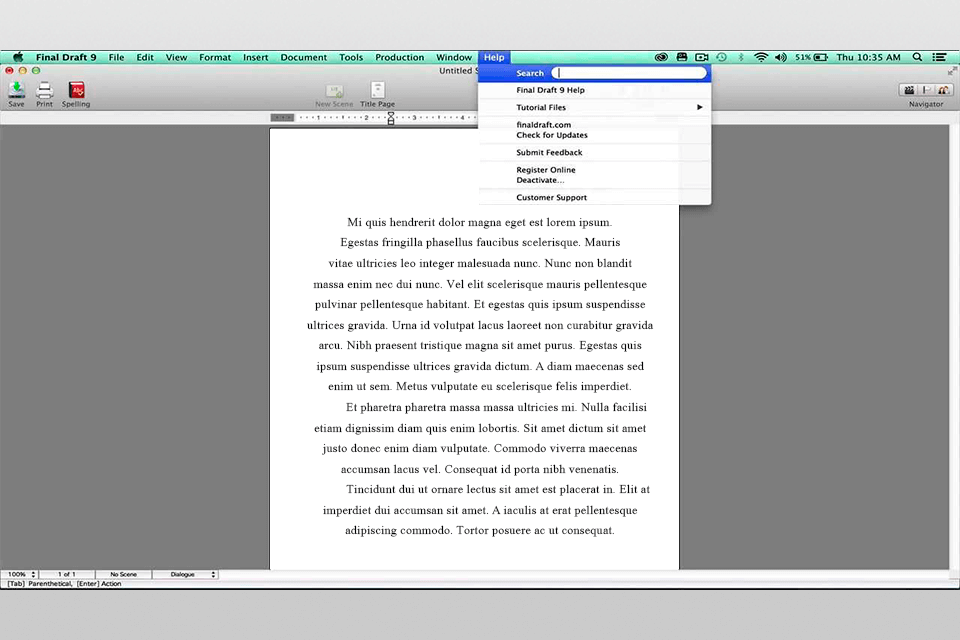Click the Navigator clapperboard scene icon
The height and width of the screenshot is (640, 960).
click(x=909, y=90)
